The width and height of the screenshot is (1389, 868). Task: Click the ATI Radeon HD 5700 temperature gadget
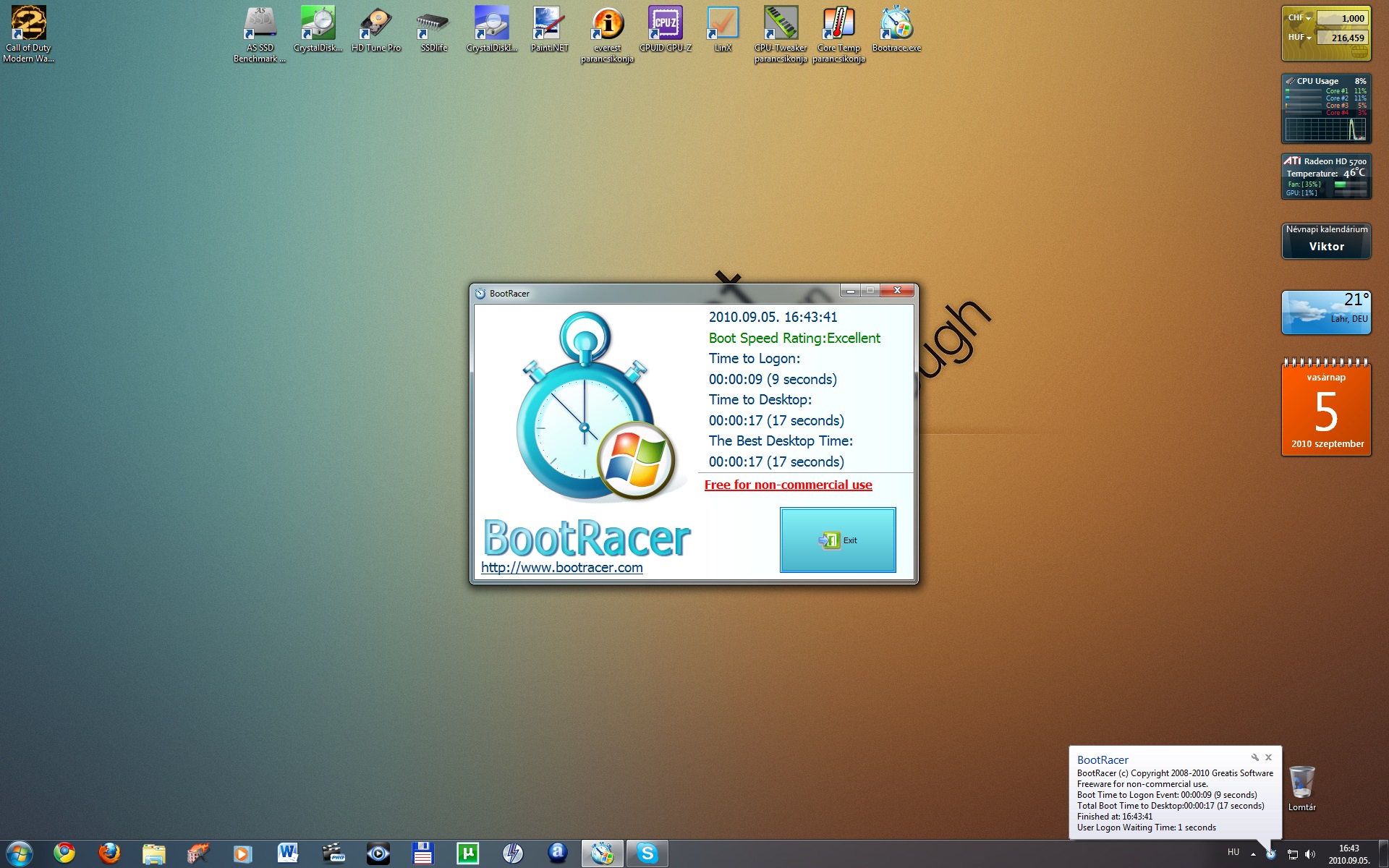1326,176
